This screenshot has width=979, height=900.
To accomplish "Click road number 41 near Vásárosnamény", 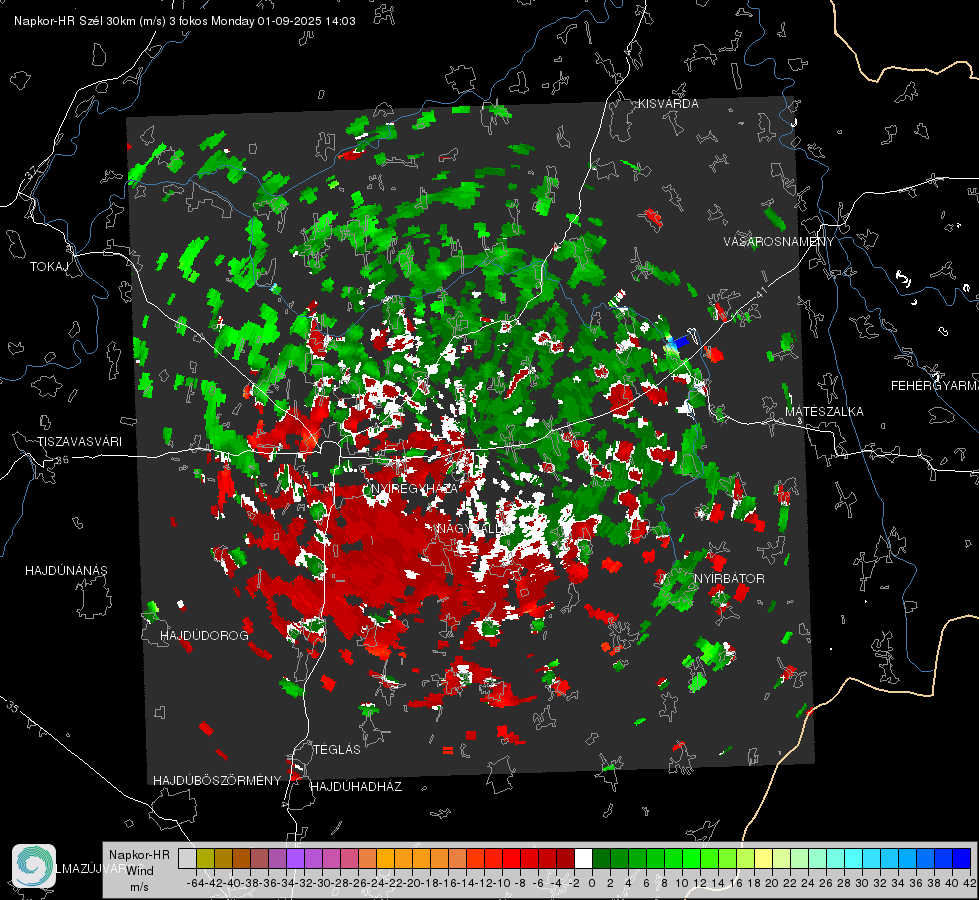I will coord(760,292).
